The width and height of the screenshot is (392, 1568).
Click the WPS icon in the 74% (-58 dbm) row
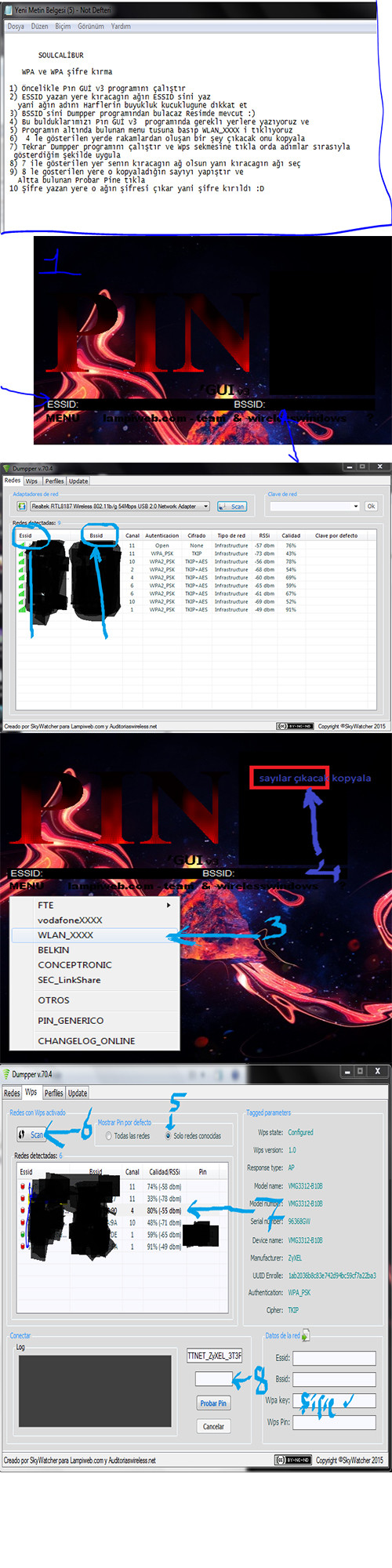tap(22, 1187)
